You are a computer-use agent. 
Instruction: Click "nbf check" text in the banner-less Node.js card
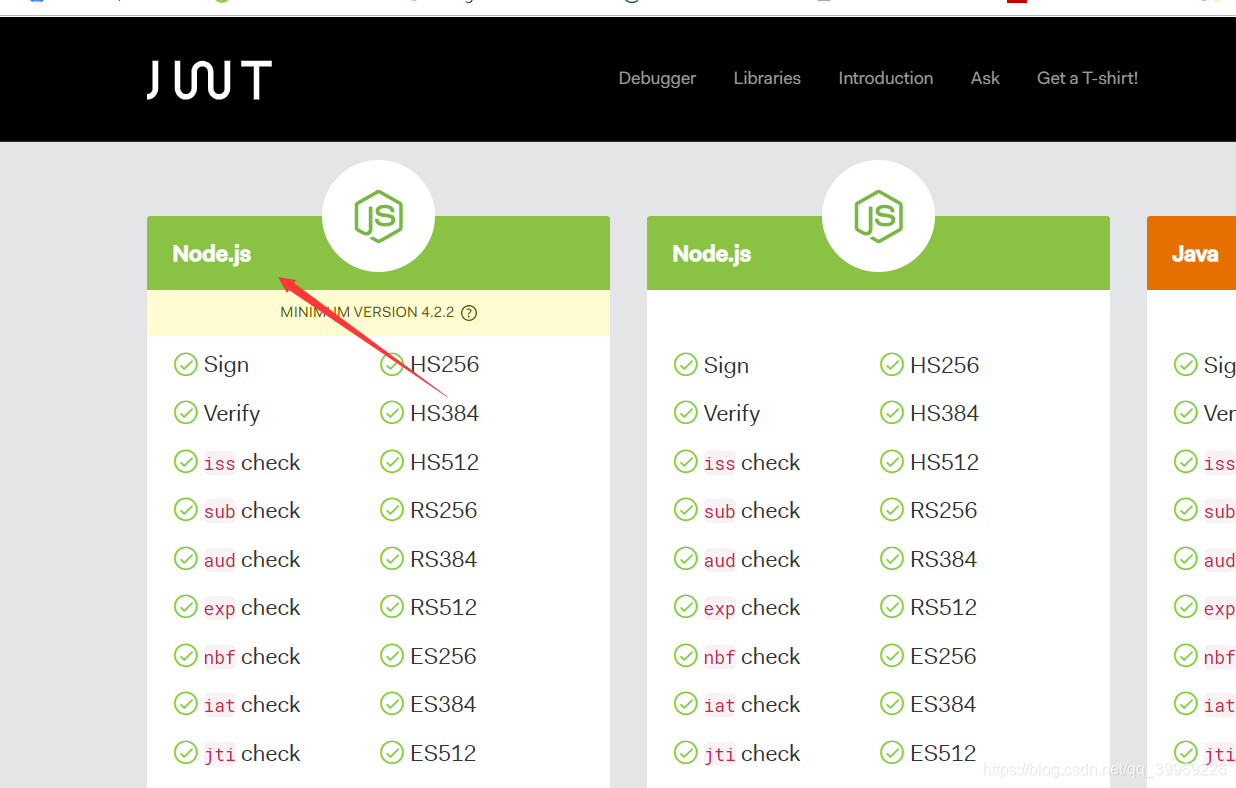click(x=752, y=656)
